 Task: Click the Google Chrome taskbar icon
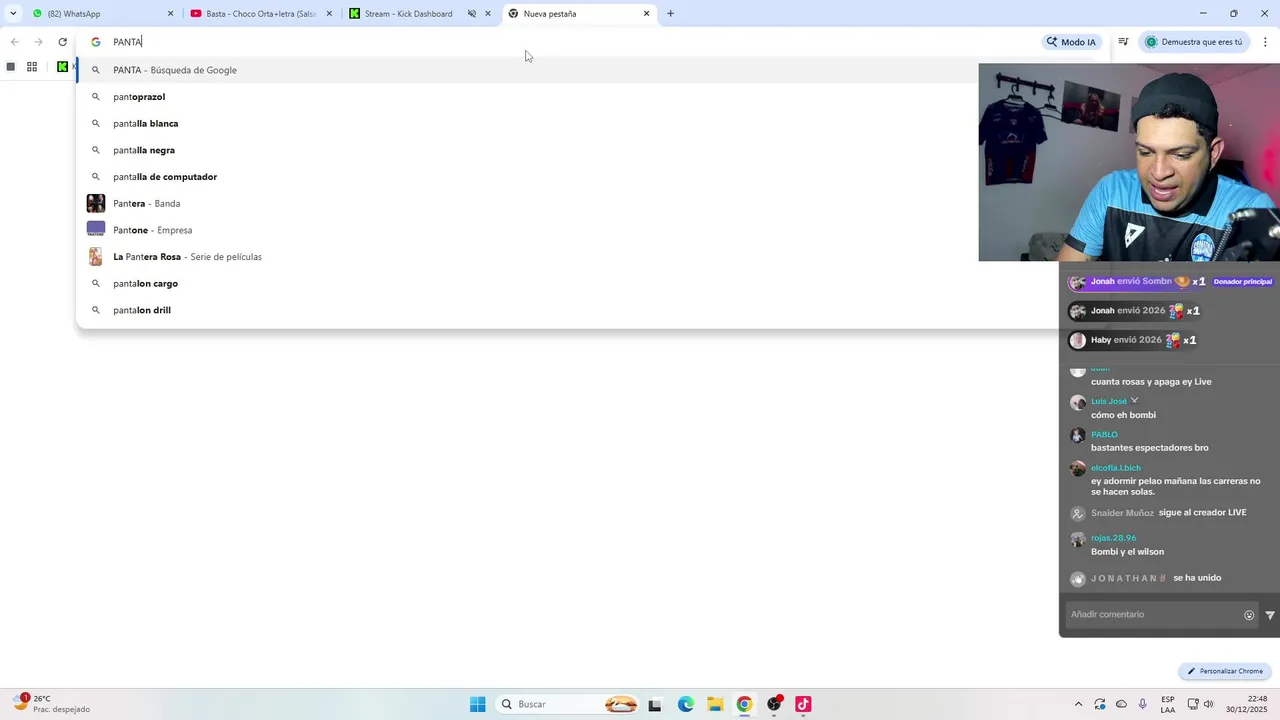pyautogui.click(x=744, y=704)
